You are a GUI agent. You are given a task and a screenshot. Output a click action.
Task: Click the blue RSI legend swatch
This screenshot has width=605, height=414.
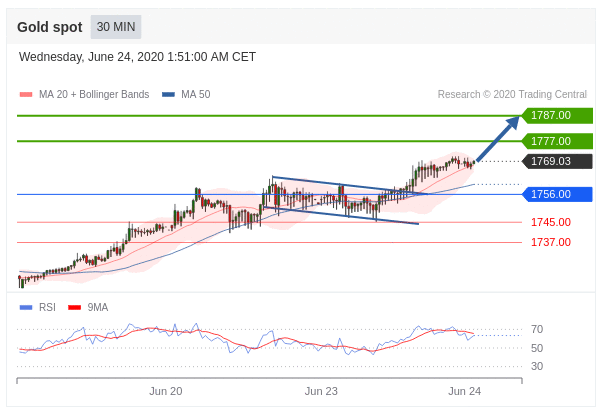(26, 308)
